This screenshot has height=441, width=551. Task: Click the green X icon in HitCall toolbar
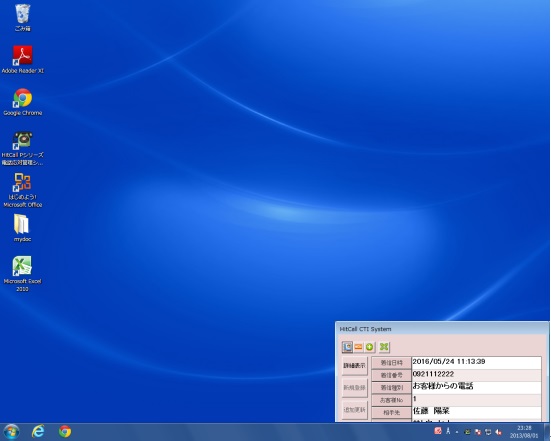coord(384,347)
